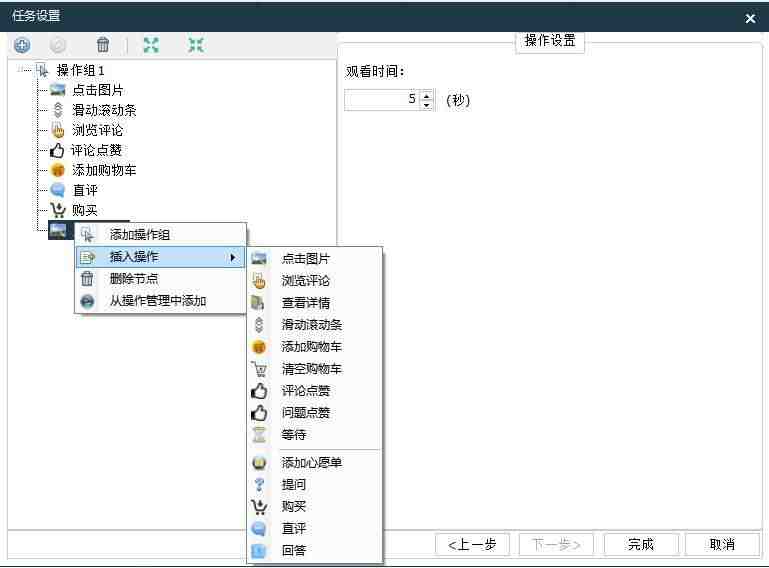Click the <上一步 button

click(x=472, y=544)
